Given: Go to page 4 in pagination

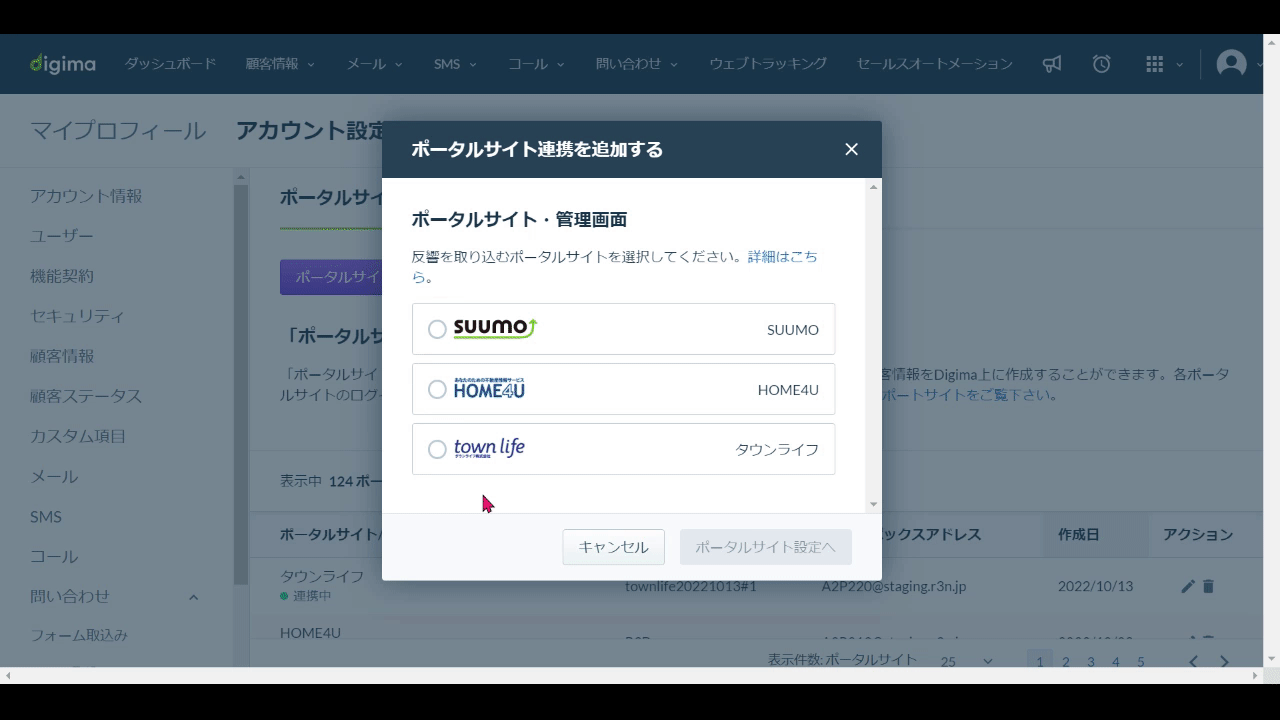Looking at the screenshot, I should [1116, 661].
